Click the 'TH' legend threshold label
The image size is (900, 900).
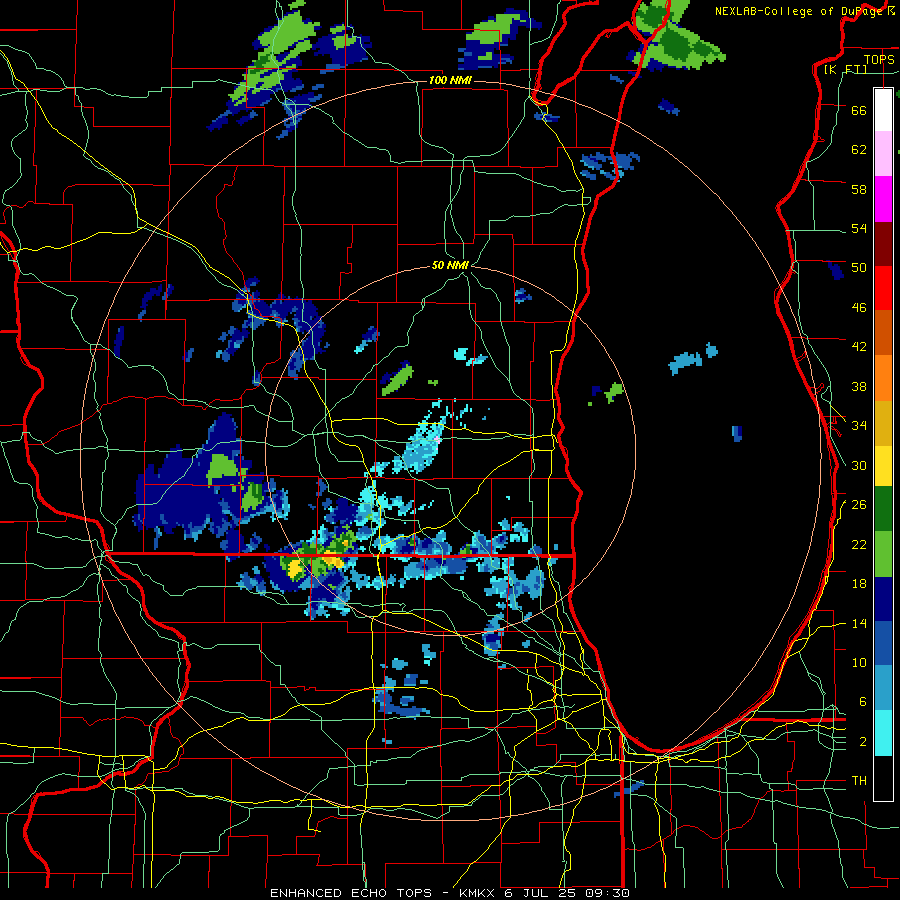[x=859, y=781]
